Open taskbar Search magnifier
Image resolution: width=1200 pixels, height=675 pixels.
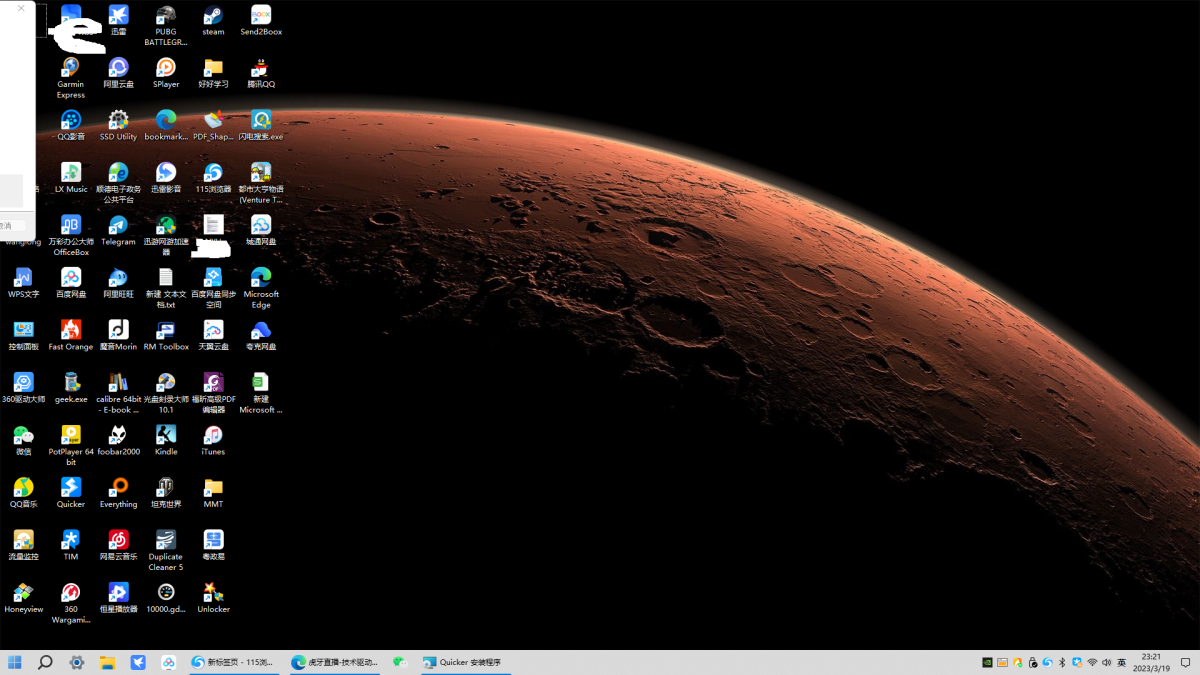tap(45, 662)
